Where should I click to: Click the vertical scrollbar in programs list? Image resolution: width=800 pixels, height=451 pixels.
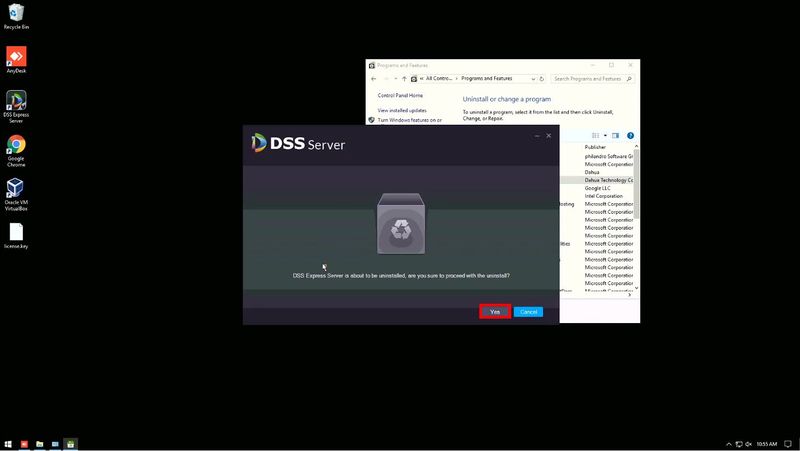tap(636, 184)
